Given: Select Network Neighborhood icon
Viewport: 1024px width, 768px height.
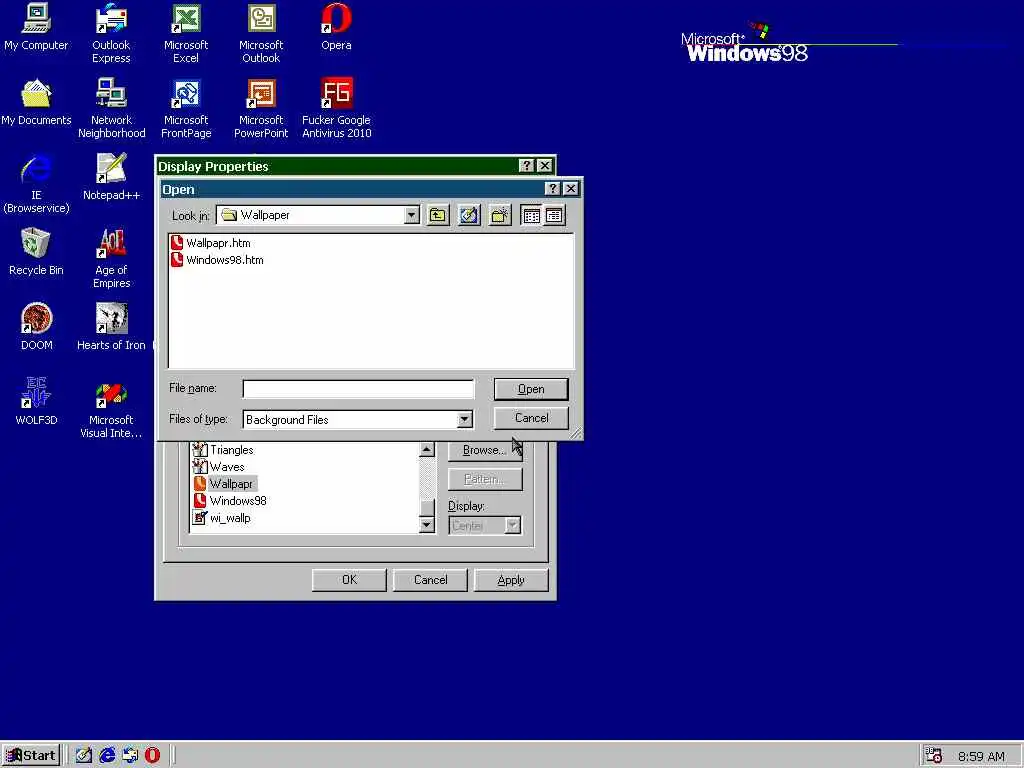Looking at the screenshot, I should tap(112, 108).
